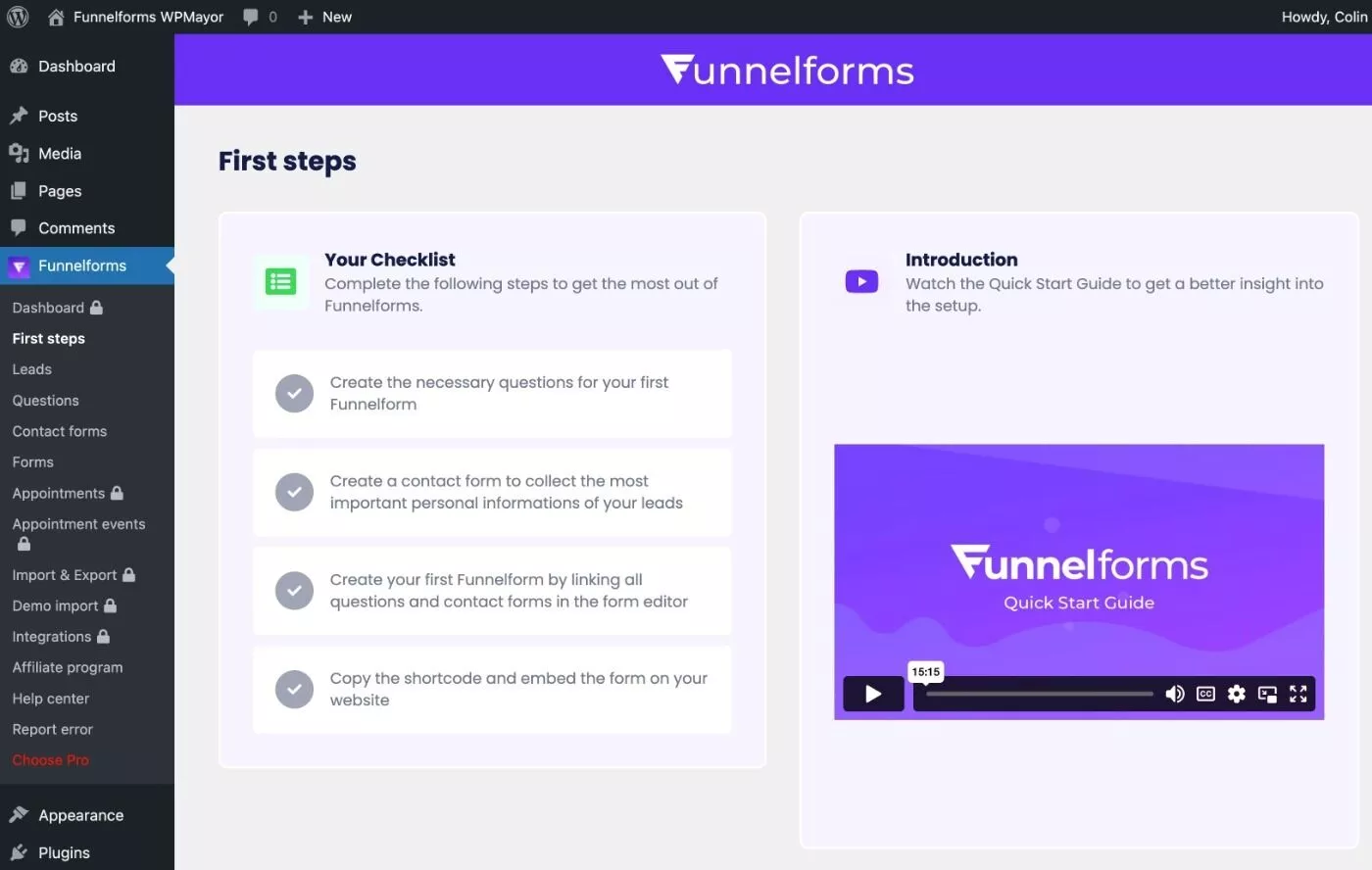Click the Plugins plug icon
1372x870 pixels.
(19, 852)
